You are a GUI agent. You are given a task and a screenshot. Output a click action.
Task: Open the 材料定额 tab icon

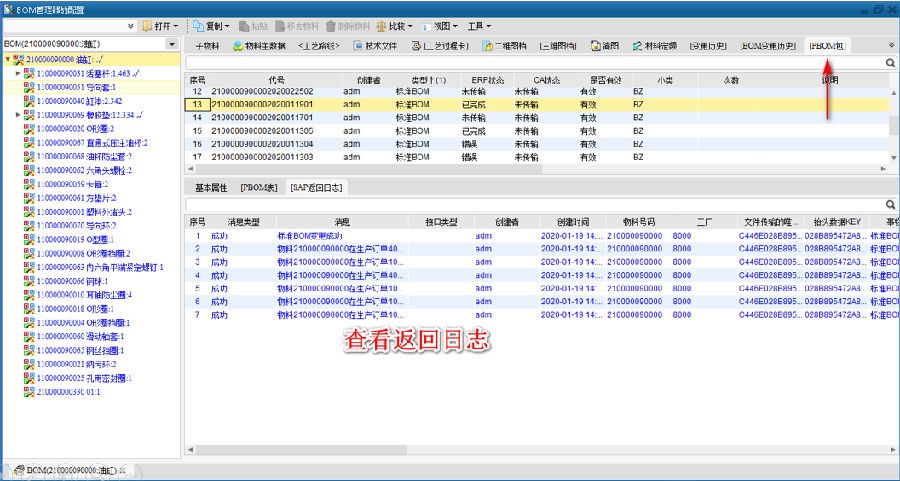click(x=636, y=46)
